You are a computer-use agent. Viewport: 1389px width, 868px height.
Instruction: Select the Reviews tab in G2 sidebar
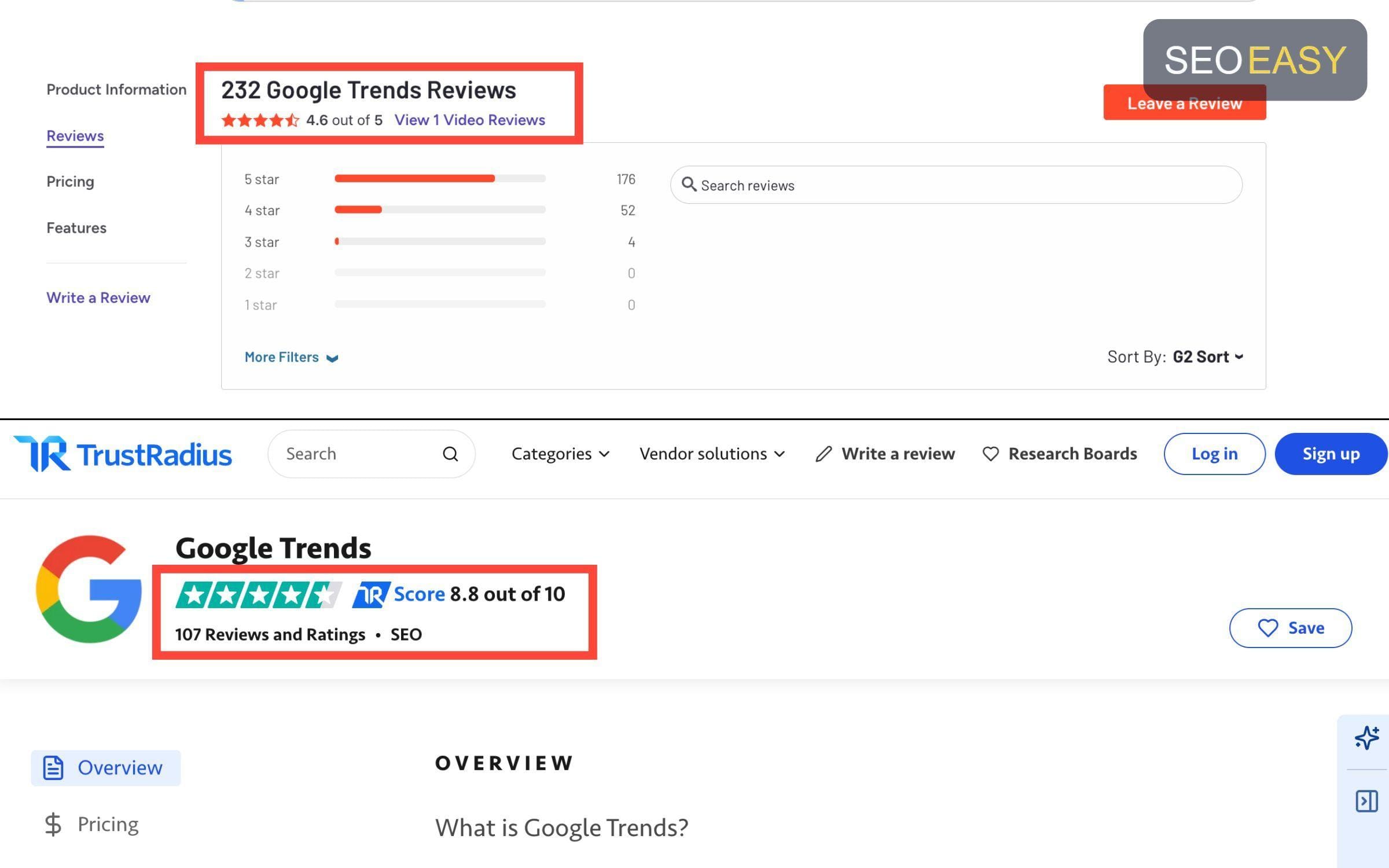(x=75, y=136)
